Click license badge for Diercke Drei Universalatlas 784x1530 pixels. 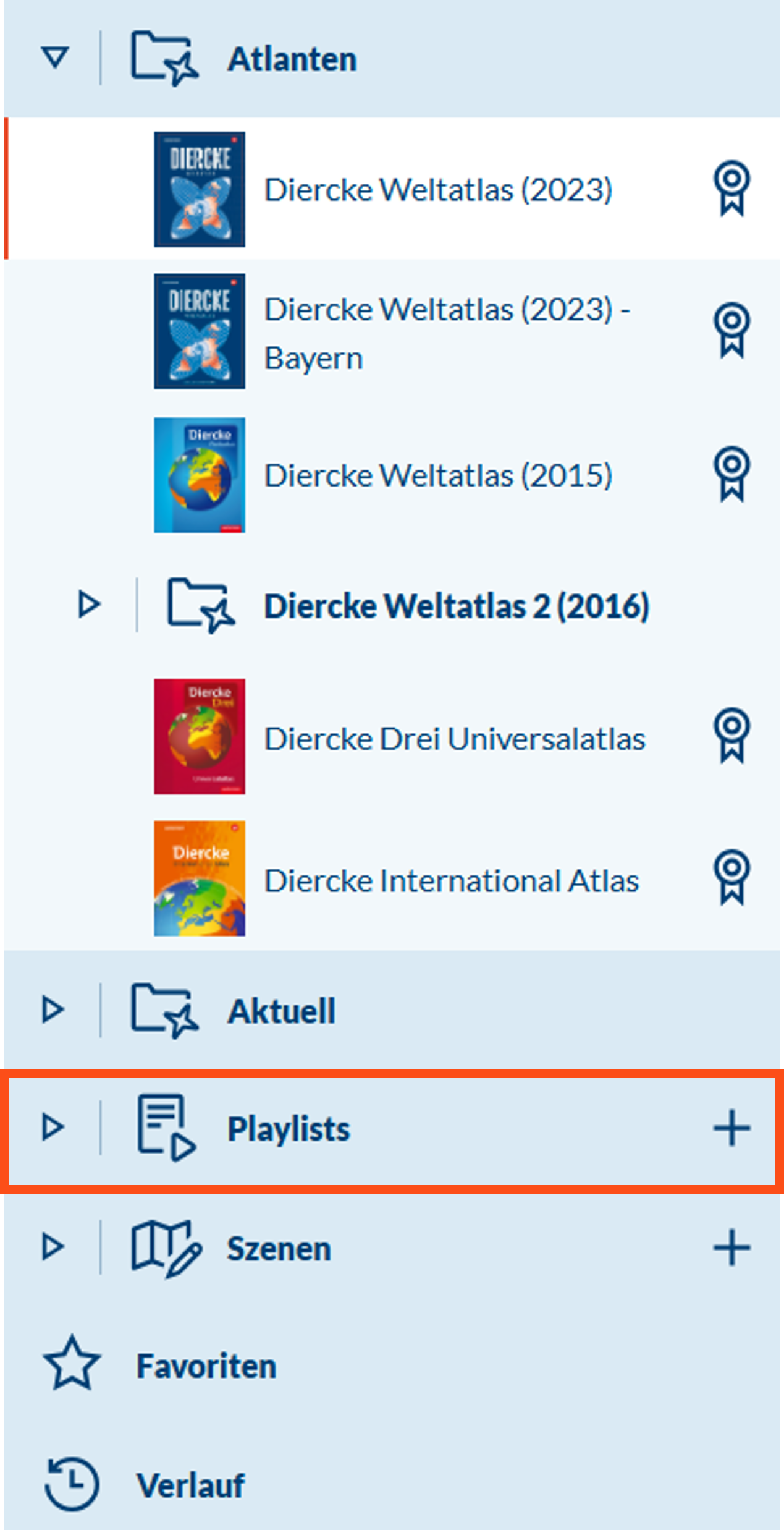tap(731, 736)
